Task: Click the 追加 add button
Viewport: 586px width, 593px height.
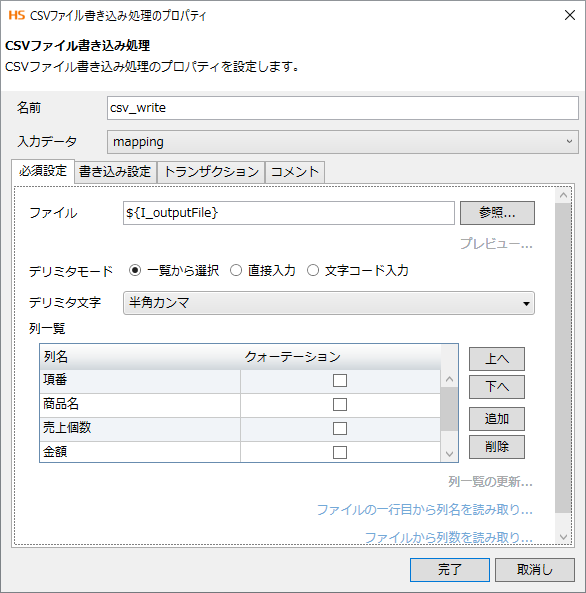Action: click(x=497, y=419)
